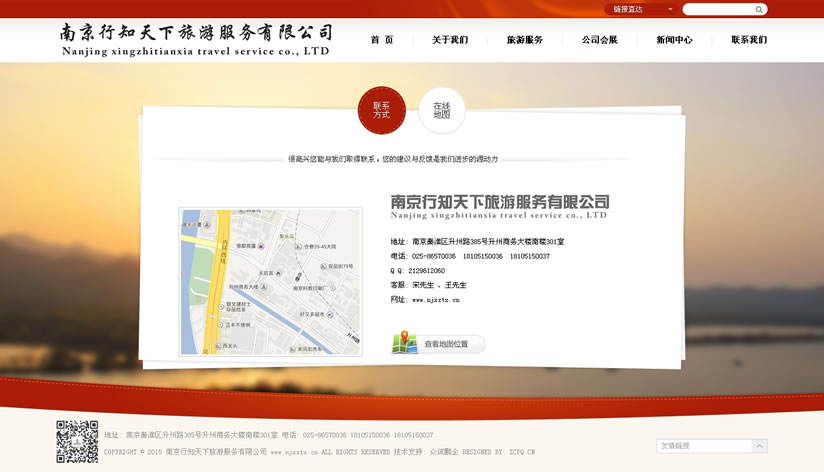Click the 客服 line 宋先生、王先生

[x=428, y=285]
